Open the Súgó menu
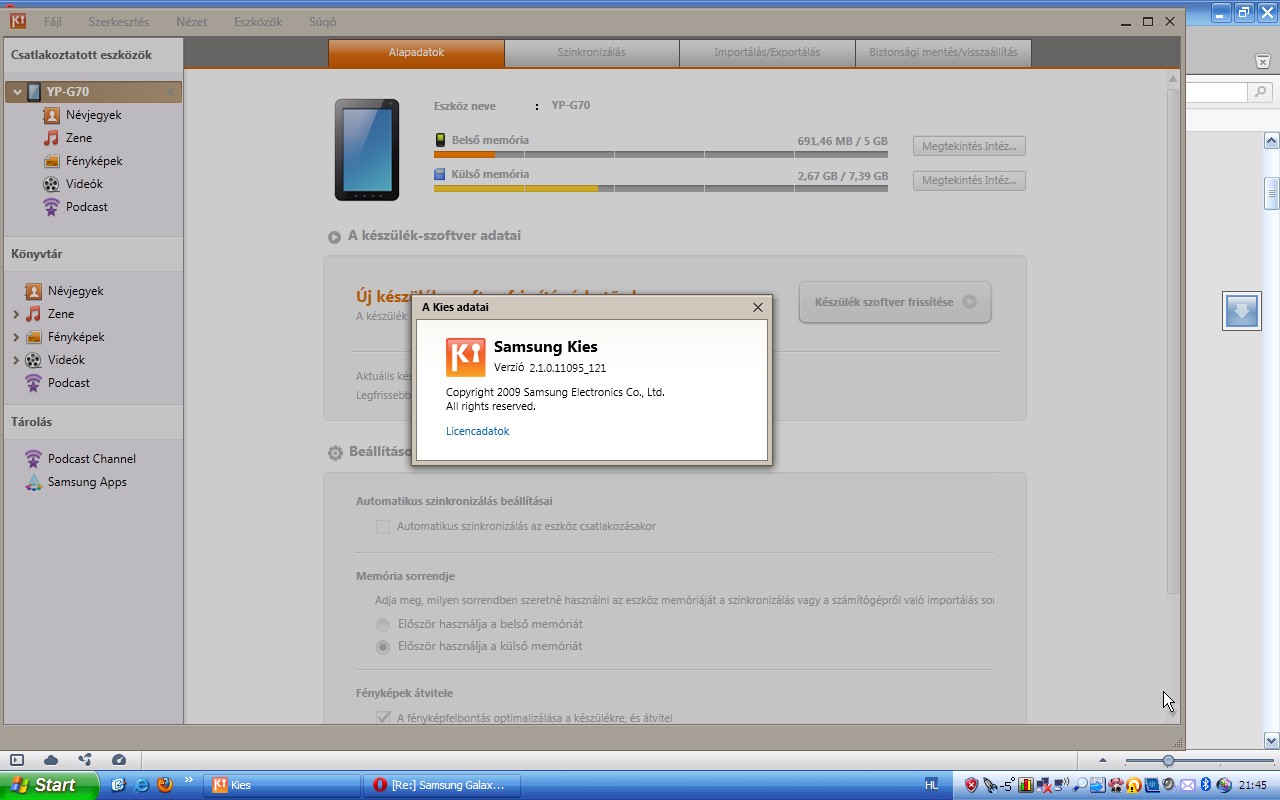Viewport: 1280px width, 800px height. pyautogui.click(x=322, y=22)
